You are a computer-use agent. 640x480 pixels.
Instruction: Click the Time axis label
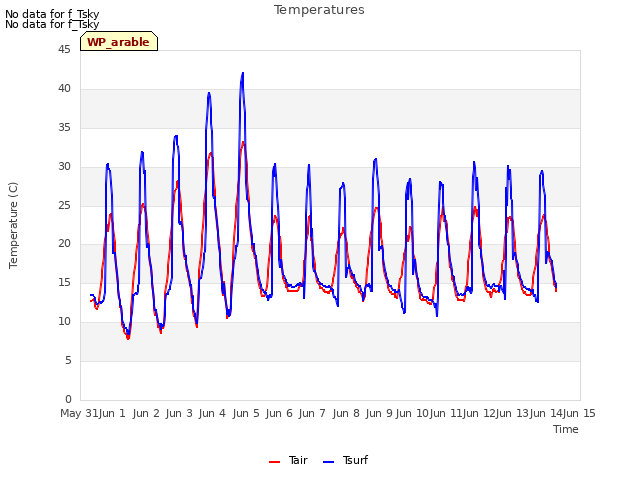[566, 429]
